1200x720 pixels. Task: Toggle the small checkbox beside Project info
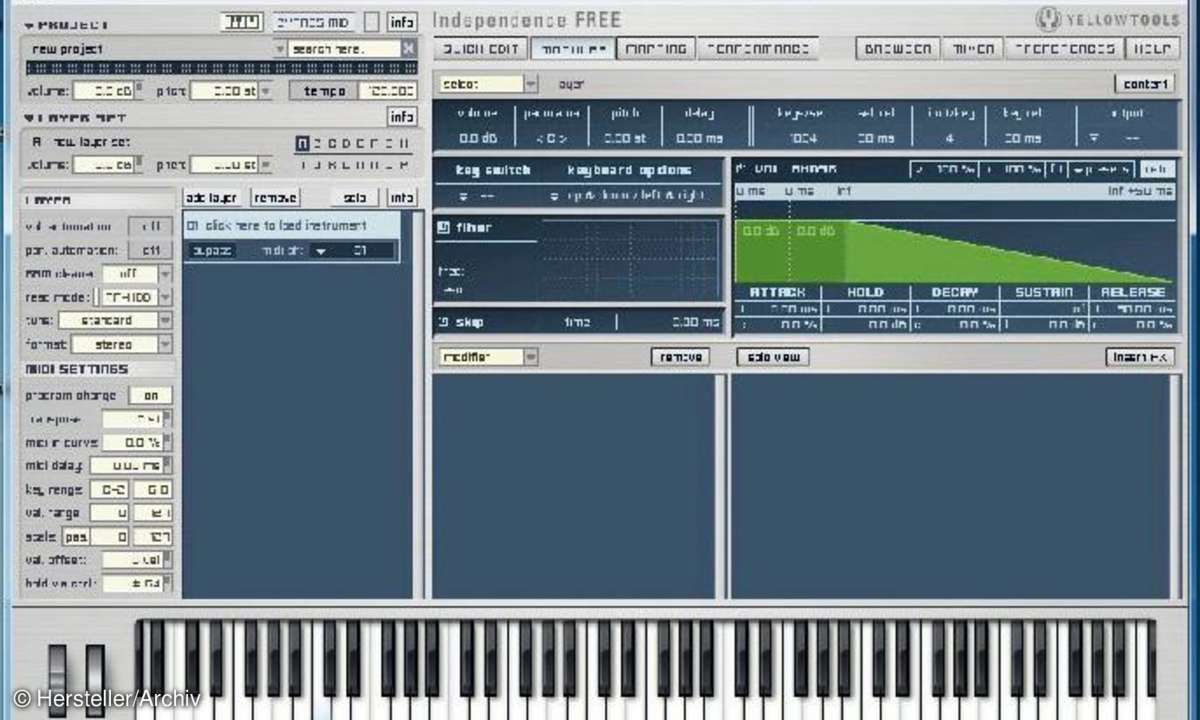pyautogui.click(x=372, y=22)
